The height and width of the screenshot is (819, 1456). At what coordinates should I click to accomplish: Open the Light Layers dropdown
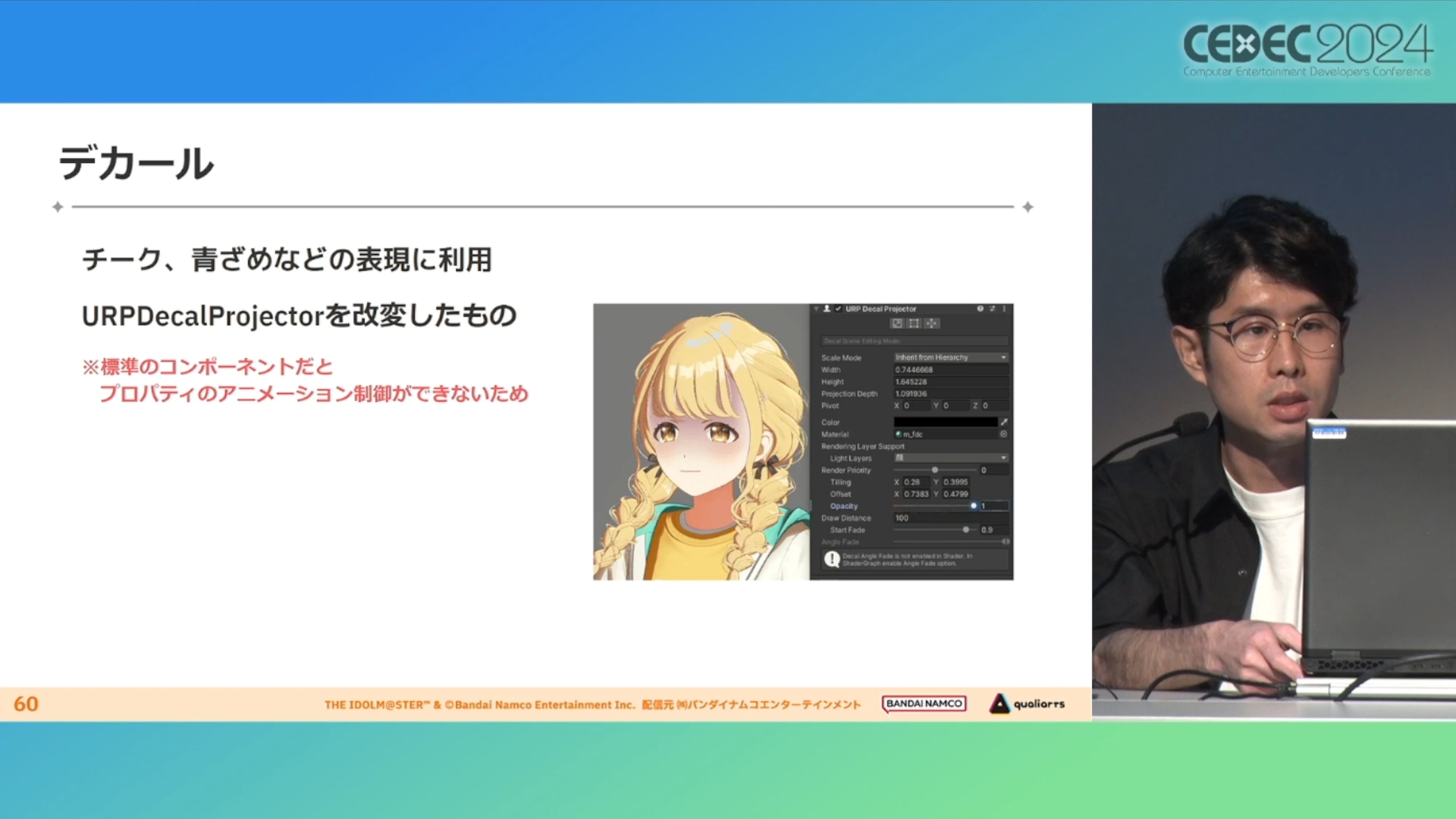(x=951, y=458)
